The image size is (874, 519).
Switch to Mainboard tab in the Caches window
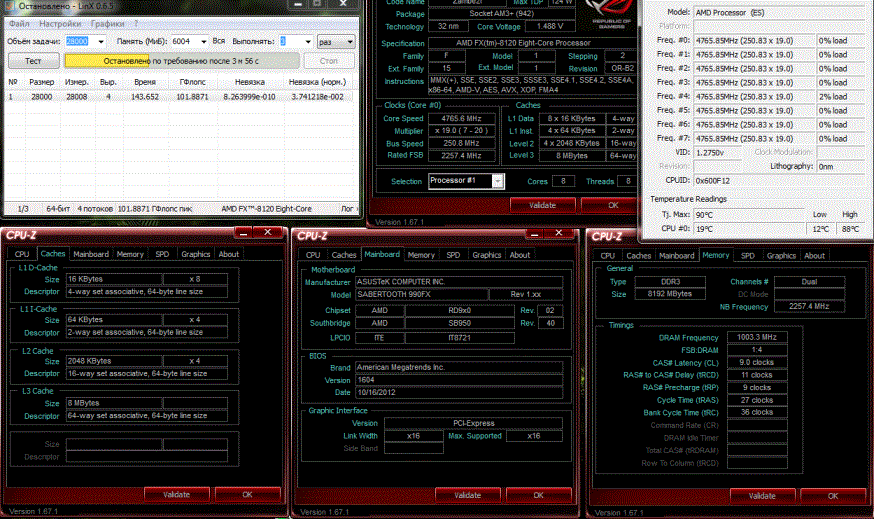tap(91, 254)
